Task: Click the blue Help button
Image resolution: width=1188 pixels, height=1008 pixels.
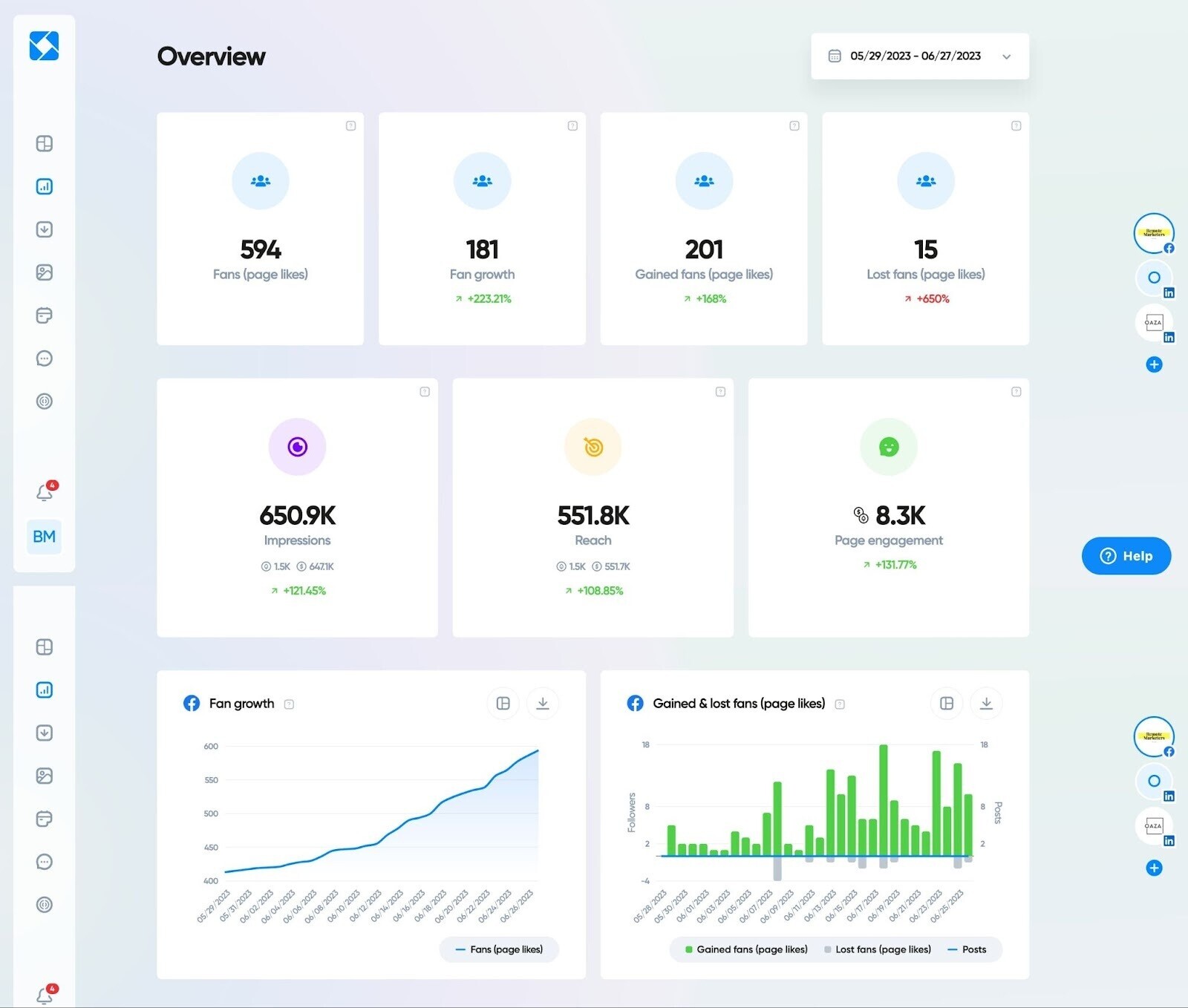Action: [1126, 556]
